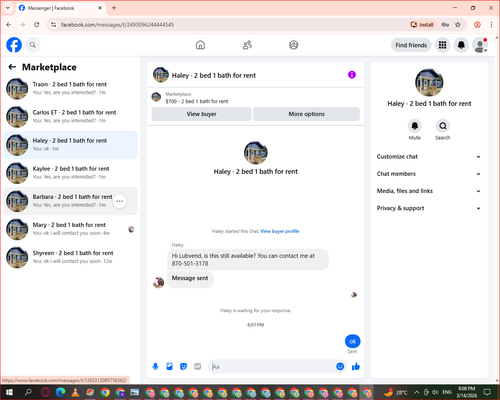Viewport: 500px width, 400px height.
Task: Mute the Haley conversation
Action: (415, 126)
